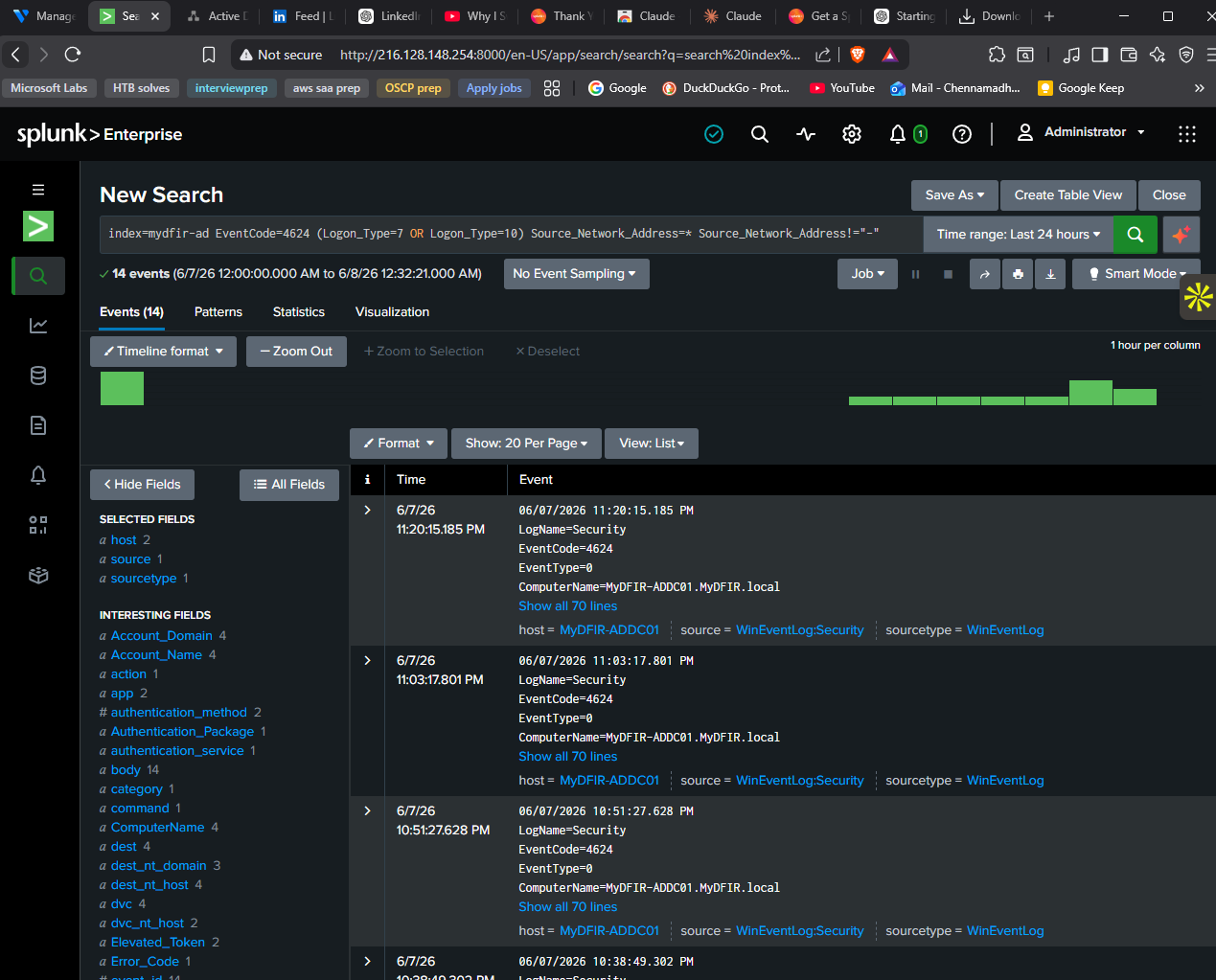The height and width of the screenshot is (980, 1216).
Task: Toggle the sidebar hamburger menu
Action: [38, 190]
